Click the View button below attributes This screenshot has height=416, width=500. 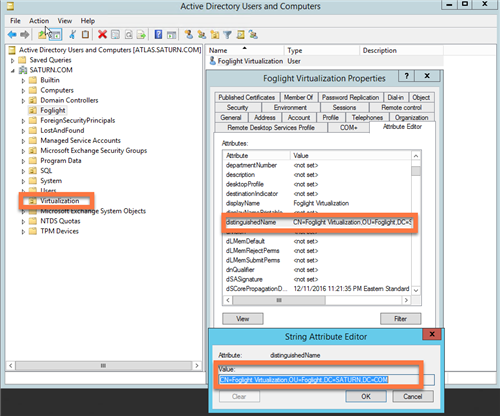243,319
